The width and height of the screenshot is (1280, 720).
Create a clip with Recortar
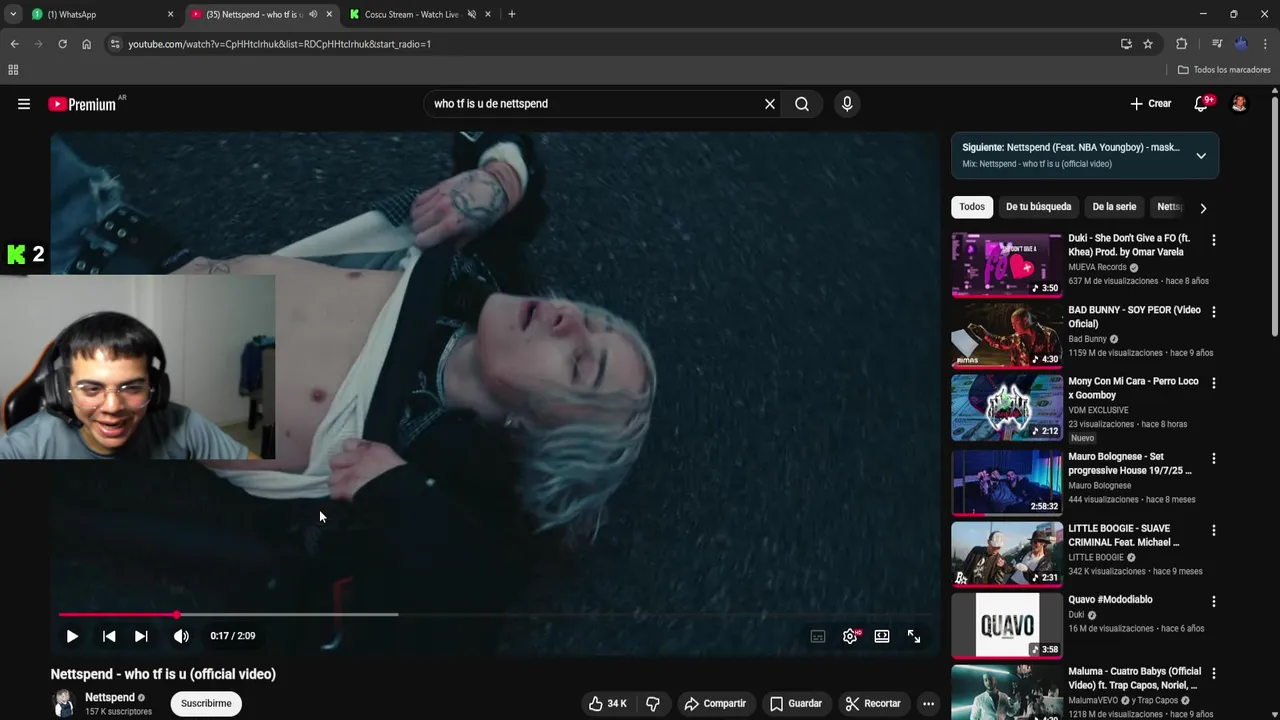point(873,704)
